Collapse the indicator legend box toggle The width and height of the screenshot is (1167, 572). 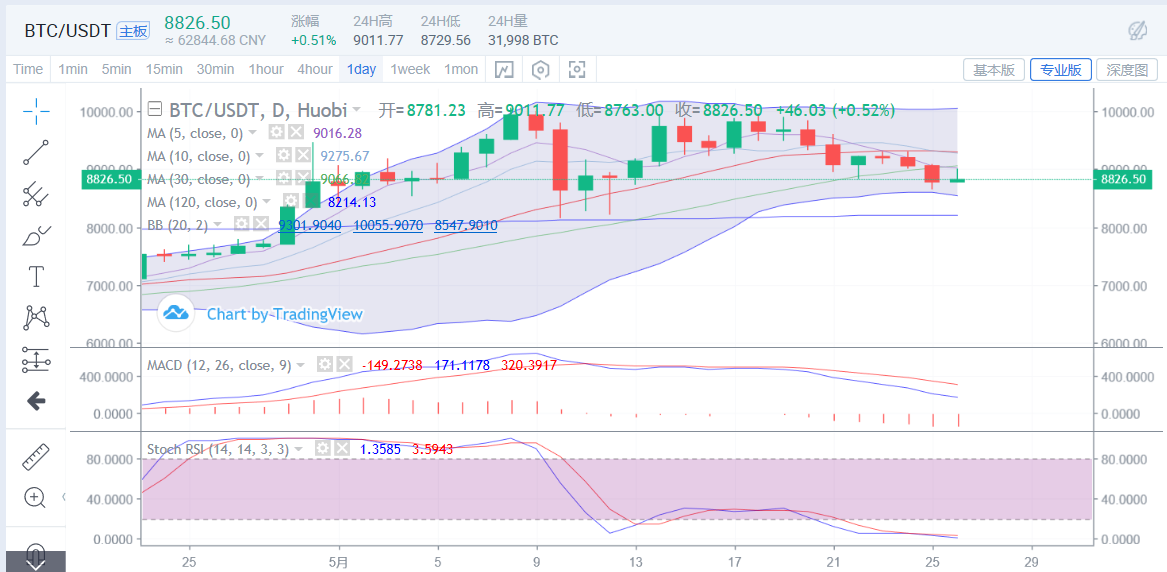click(x=156, y=110)
